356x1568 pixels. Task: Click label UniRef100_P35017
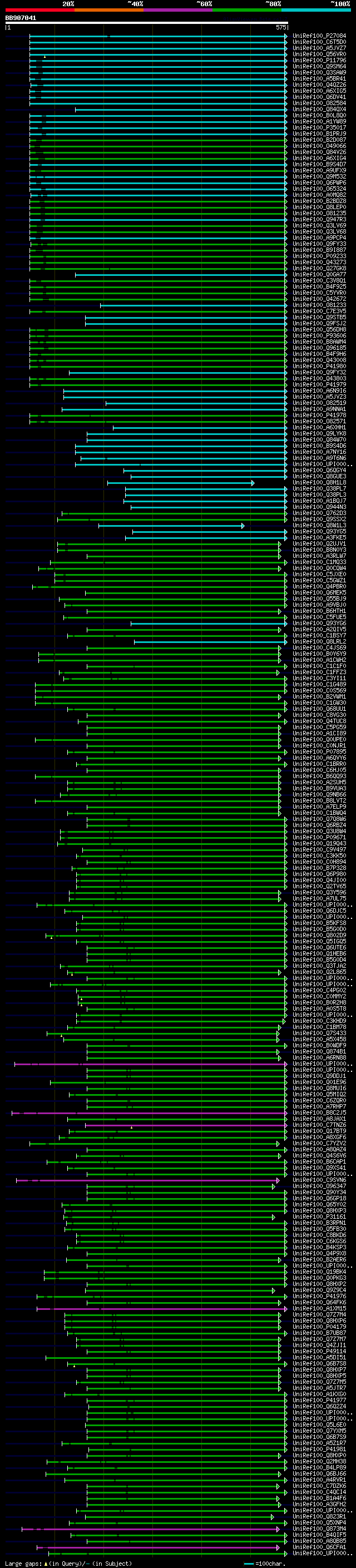pos(319,128)
